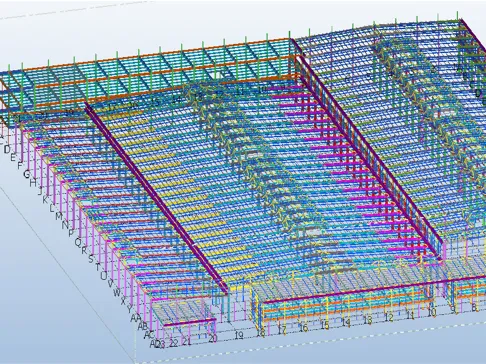Click grid axis label G
The width and height of the screenshot is (486, 364).
pos(27,174)
